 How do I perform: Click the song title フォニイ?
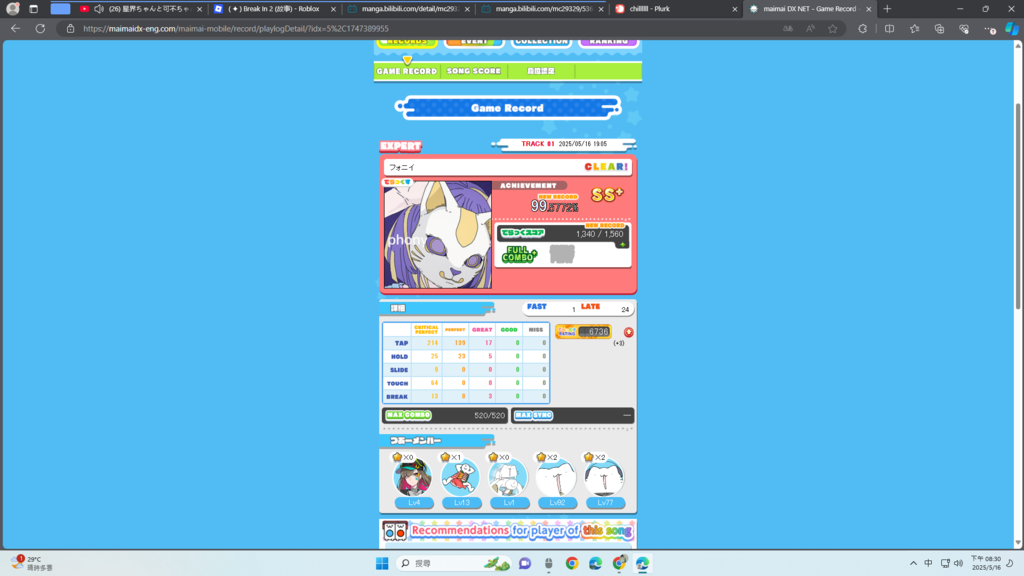[402, 167]
